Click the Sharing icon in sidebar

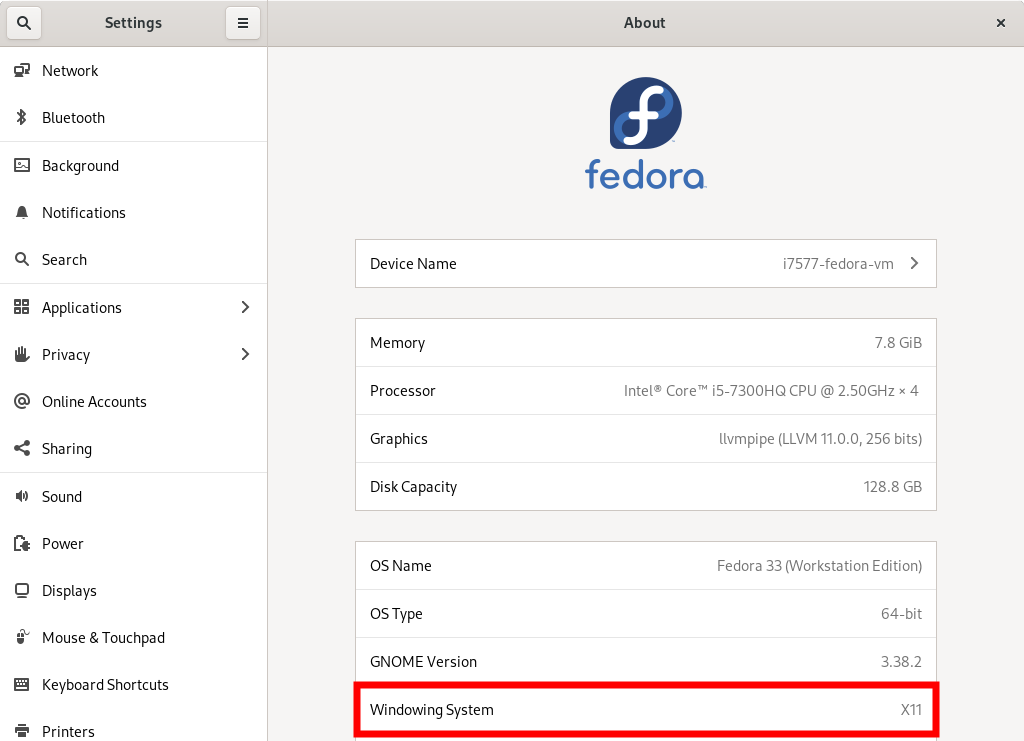22,449
